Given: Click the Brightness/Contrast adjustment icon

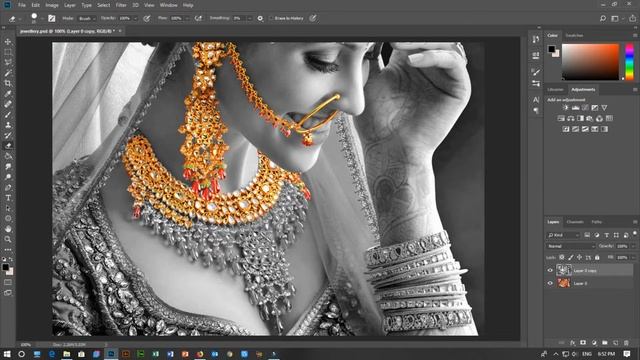Looking at the screenshot, I should 566,108.
